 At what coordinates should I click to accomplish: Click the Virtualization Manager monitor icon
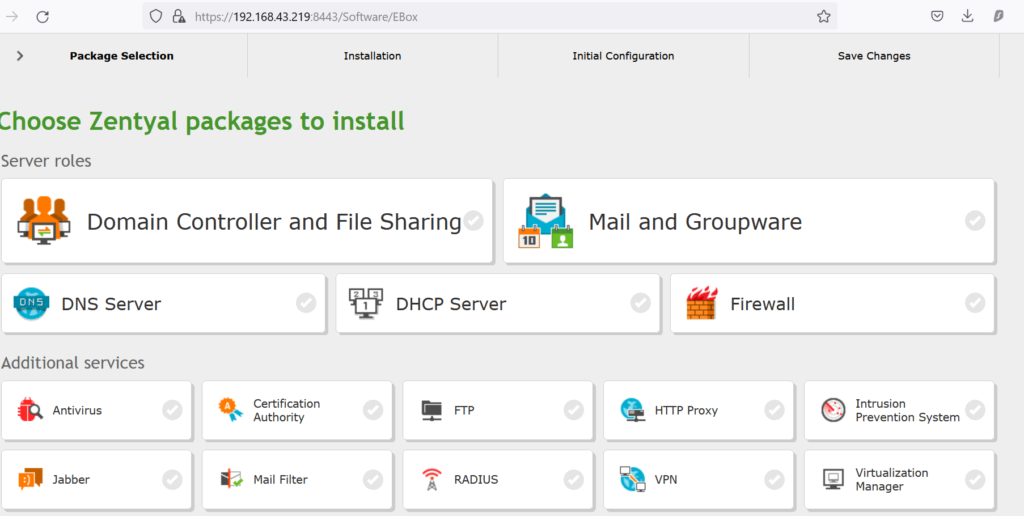pyautogui.click(x=833, y=479)
